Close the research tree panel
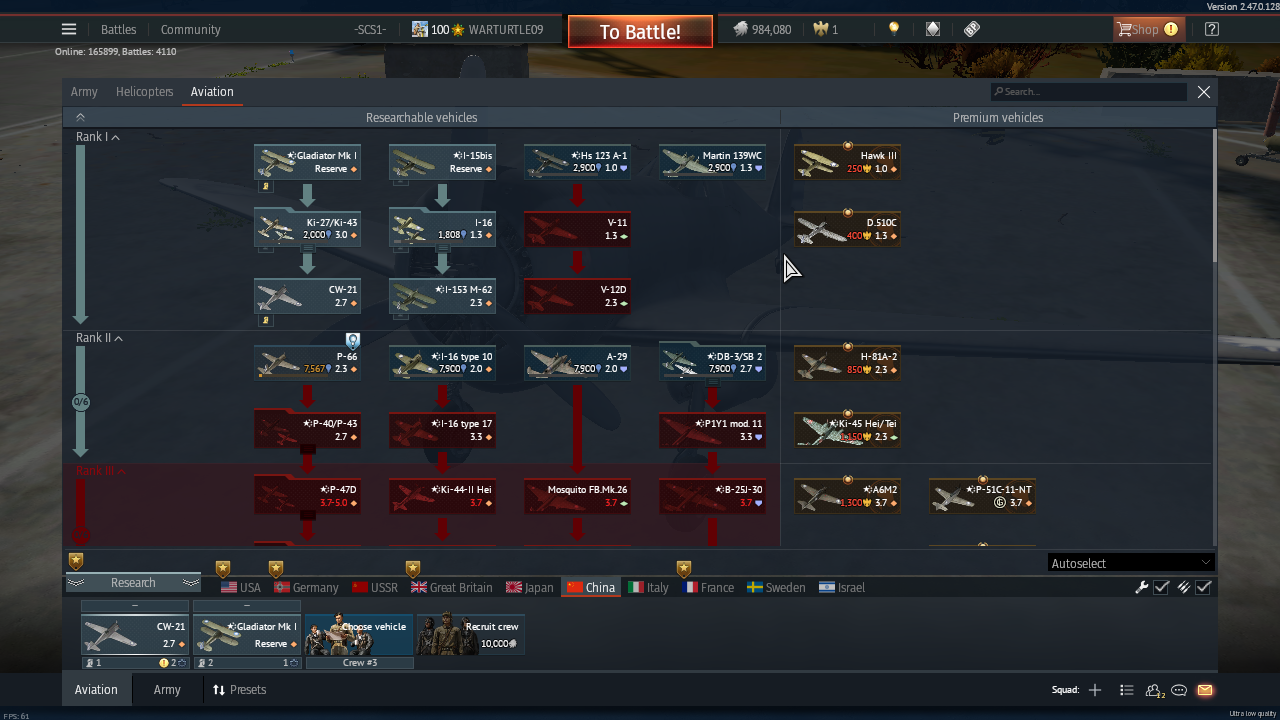This screenshot has width=1280, height=720. [1204, 92]
